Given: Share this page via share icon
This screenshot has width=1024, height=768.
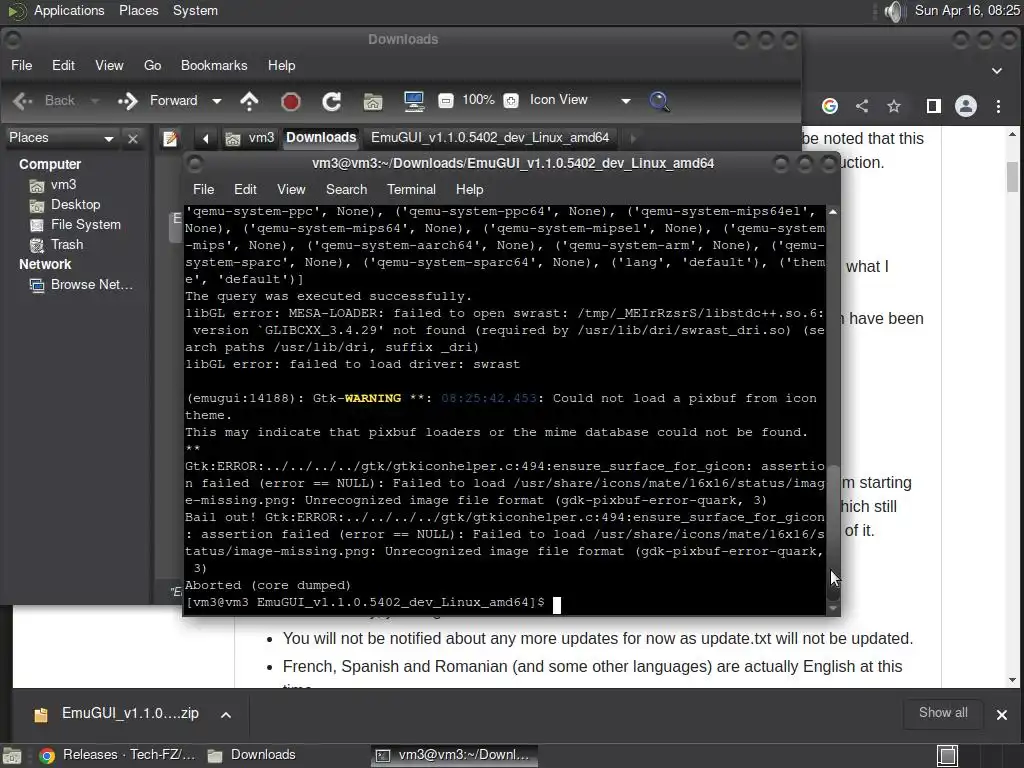Looking at the screenshot, I should click(862, 106).
